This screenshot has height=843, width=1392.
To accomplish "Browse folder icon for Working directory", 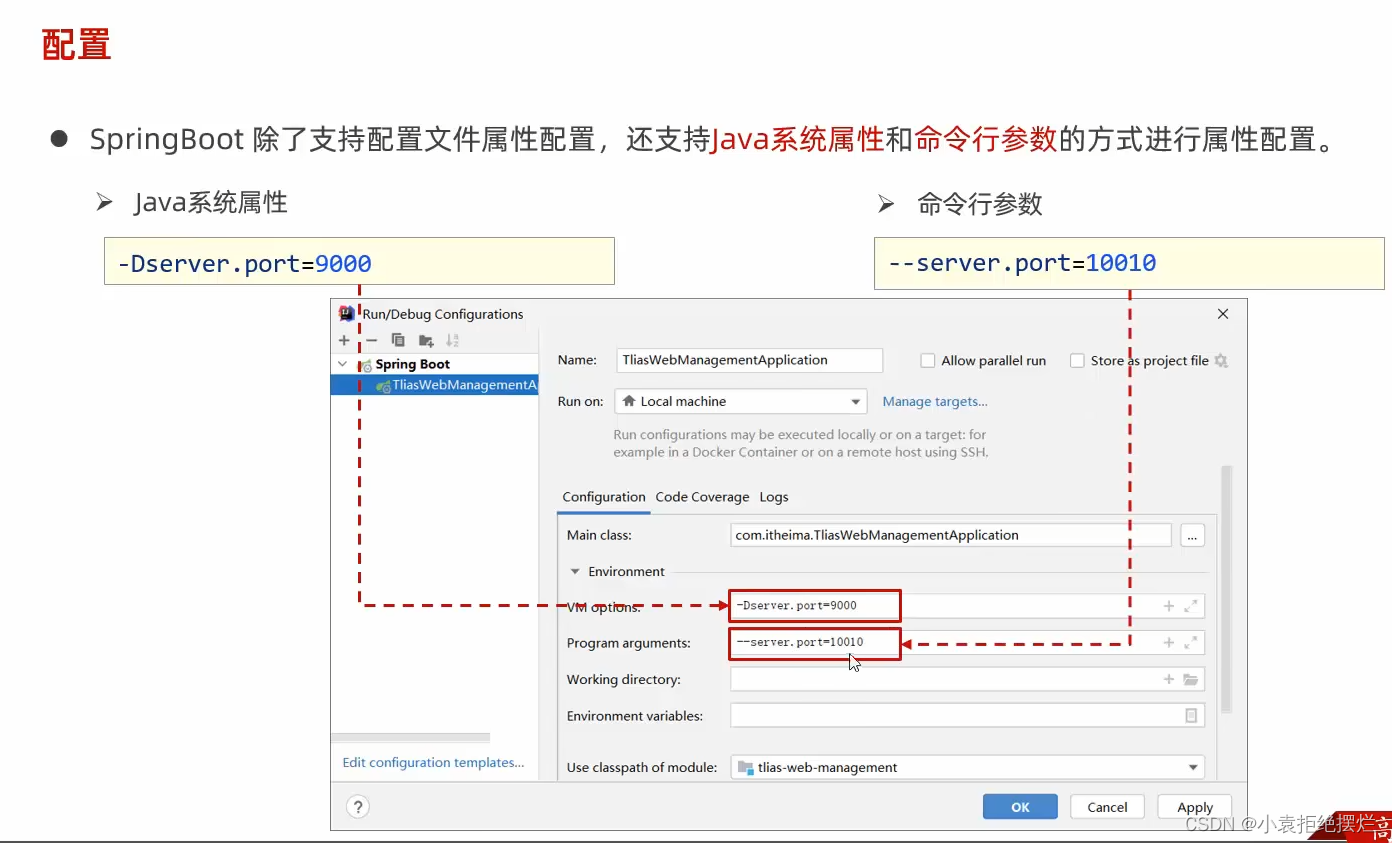I will [1191, 679].
